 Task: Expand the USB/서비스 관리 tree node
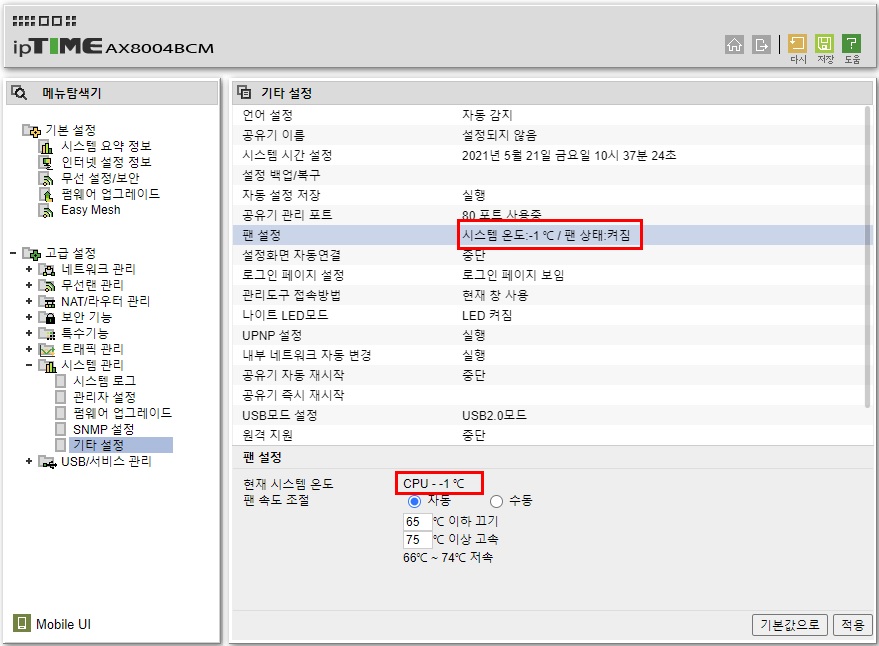[29, 461]
